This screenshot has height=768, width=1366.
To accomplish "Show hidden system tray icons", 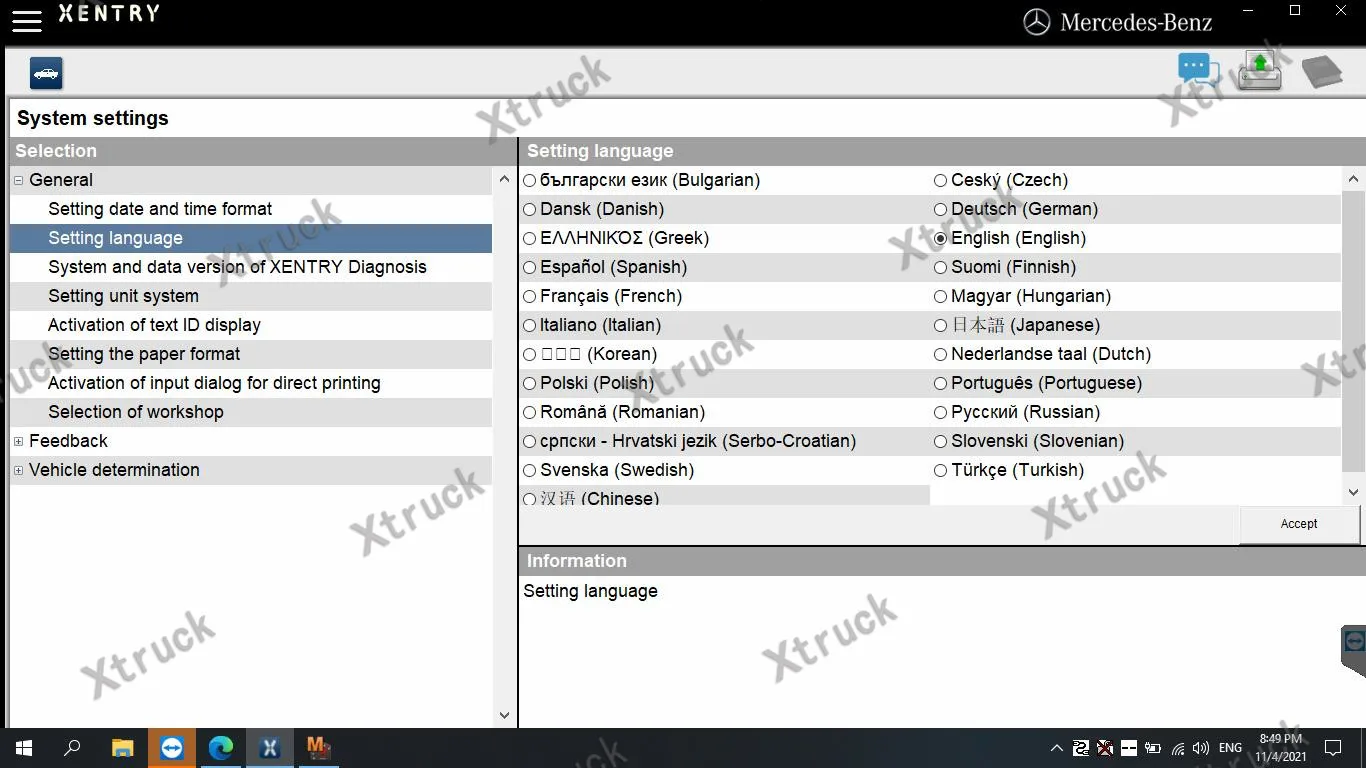I will click(1057, 748).
